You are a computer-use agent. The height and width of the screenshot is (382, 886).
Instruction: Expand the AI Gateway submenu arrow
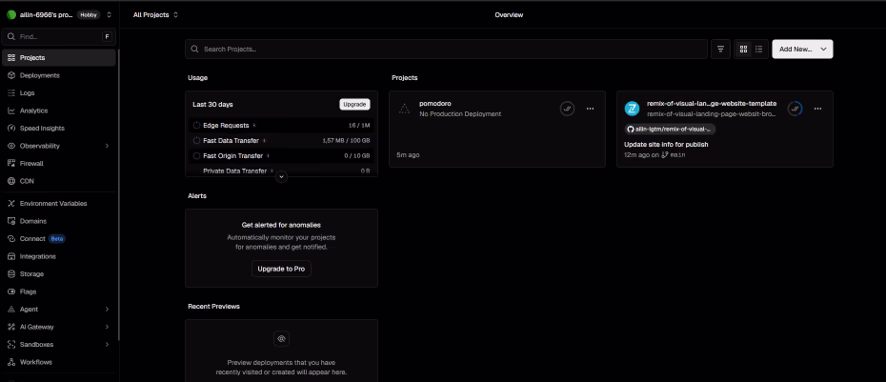pos(107,327)
